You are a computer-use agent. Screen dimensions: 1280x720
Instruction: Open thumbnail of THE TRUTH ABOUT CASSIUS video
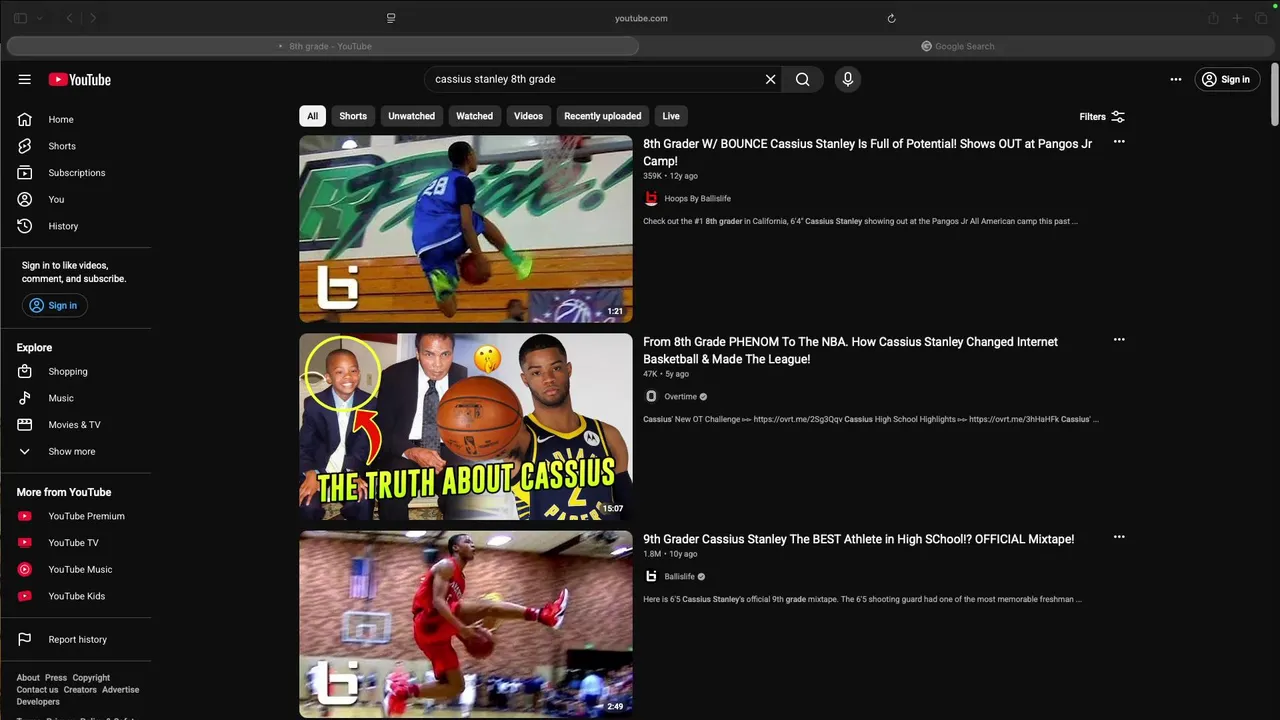pyautogui.click(x=466, y=427)
